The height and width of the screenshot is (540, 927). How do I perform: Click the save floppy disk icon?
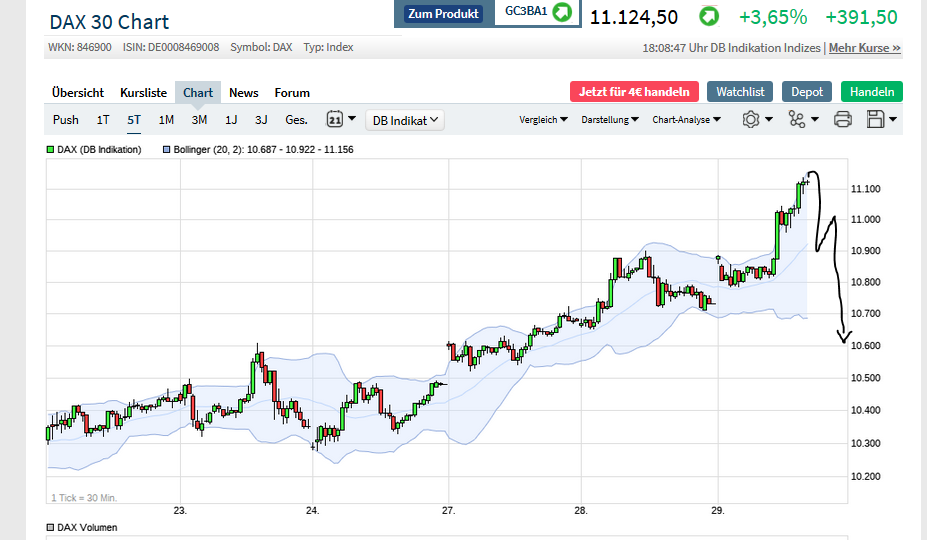point(875,120)
